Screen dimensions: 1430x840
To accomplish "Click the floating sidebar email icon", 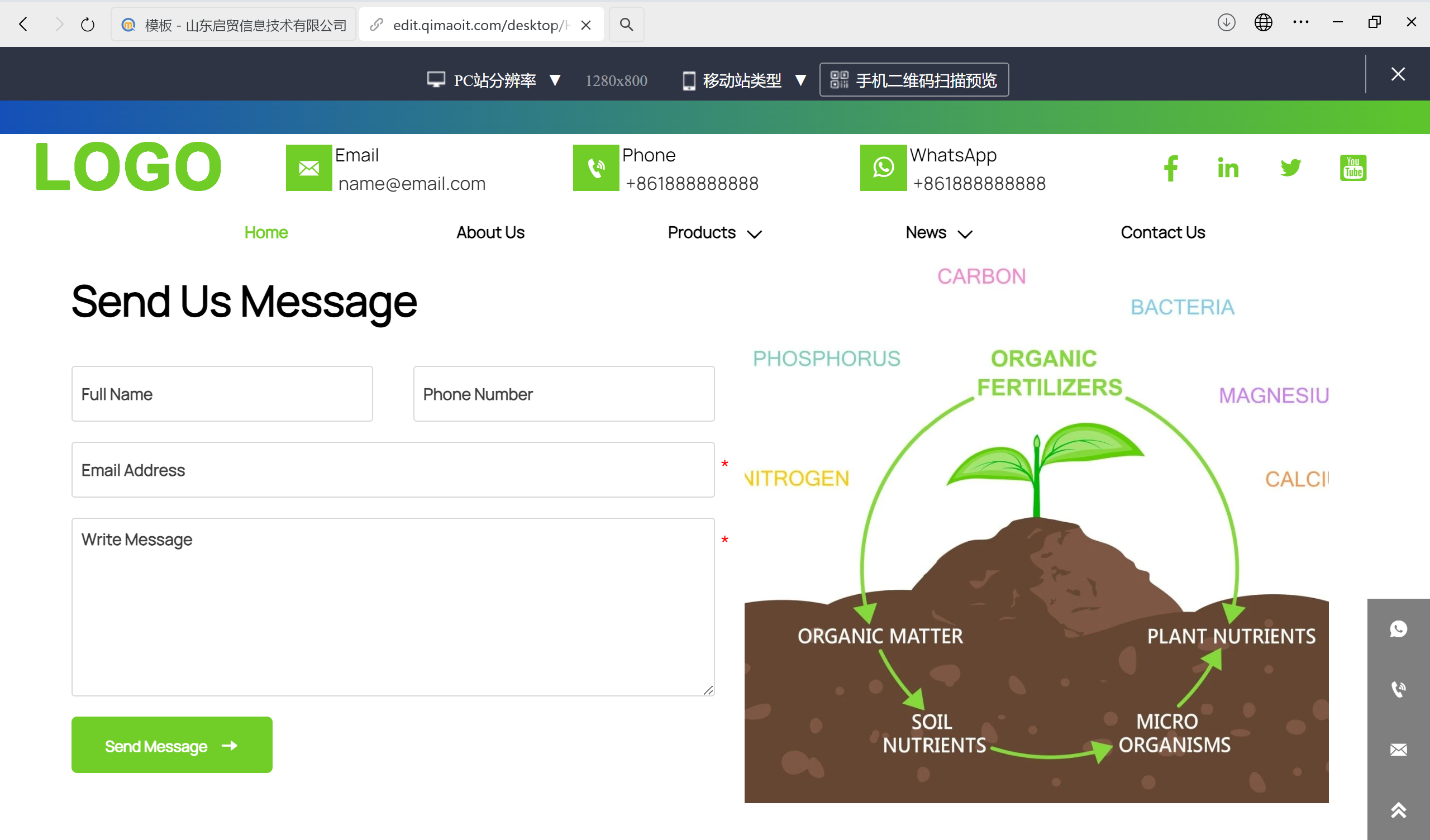I will (x=1398, y=750).
